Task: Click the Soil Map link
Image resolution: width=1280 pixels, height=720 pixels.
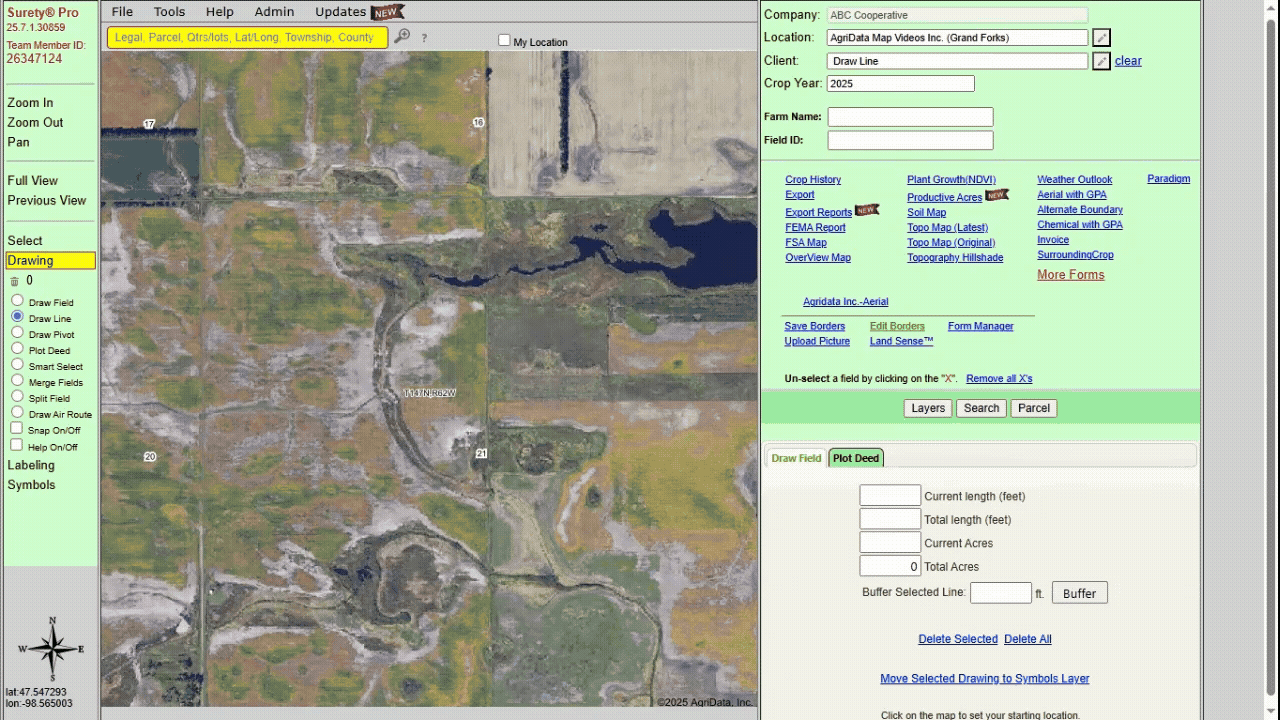Action: 926,212
